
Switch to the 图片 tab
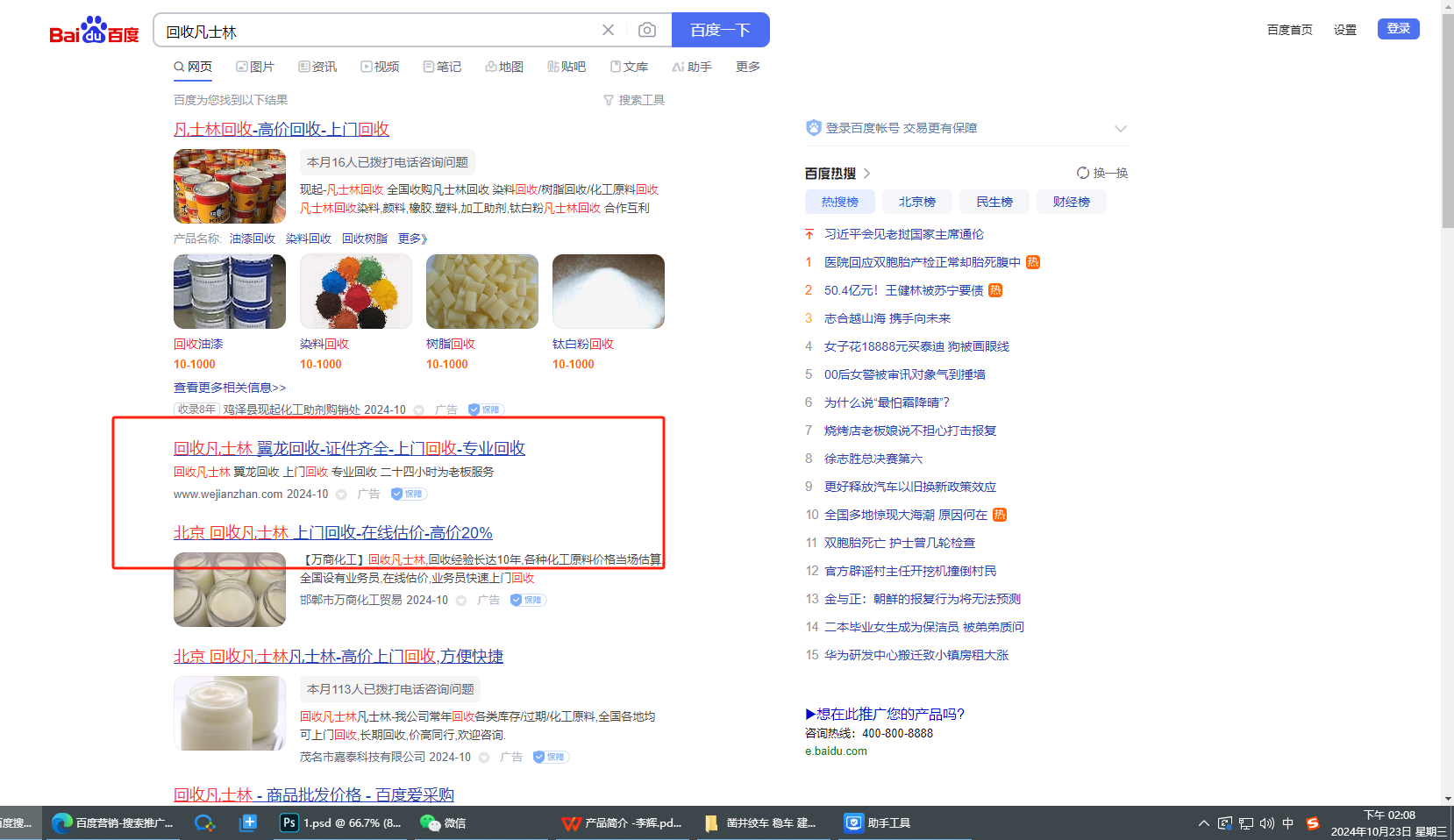(x=255, y=67)
